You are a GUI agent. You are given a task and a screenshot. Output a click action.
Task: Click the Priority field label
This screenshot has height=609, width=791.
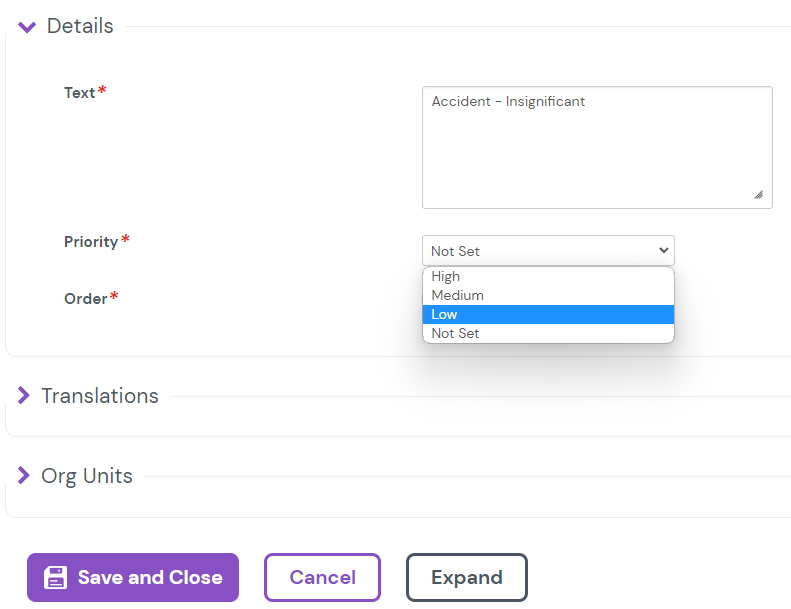(x=91, y=242)
